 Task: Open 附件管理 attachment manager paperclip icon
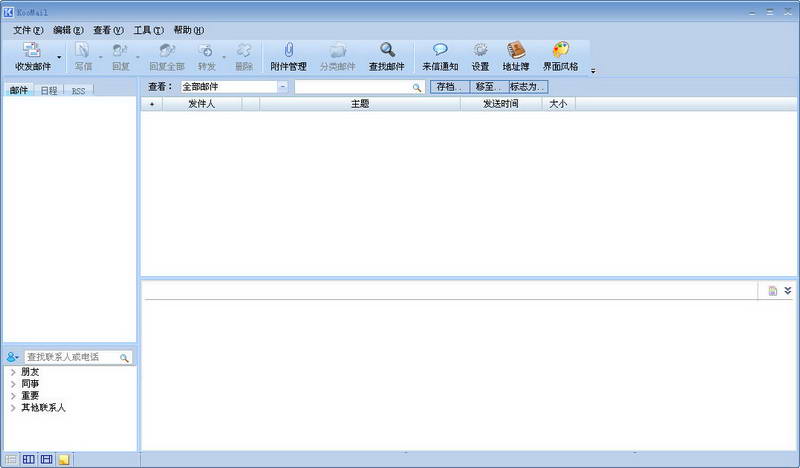(x=289, y=50)
